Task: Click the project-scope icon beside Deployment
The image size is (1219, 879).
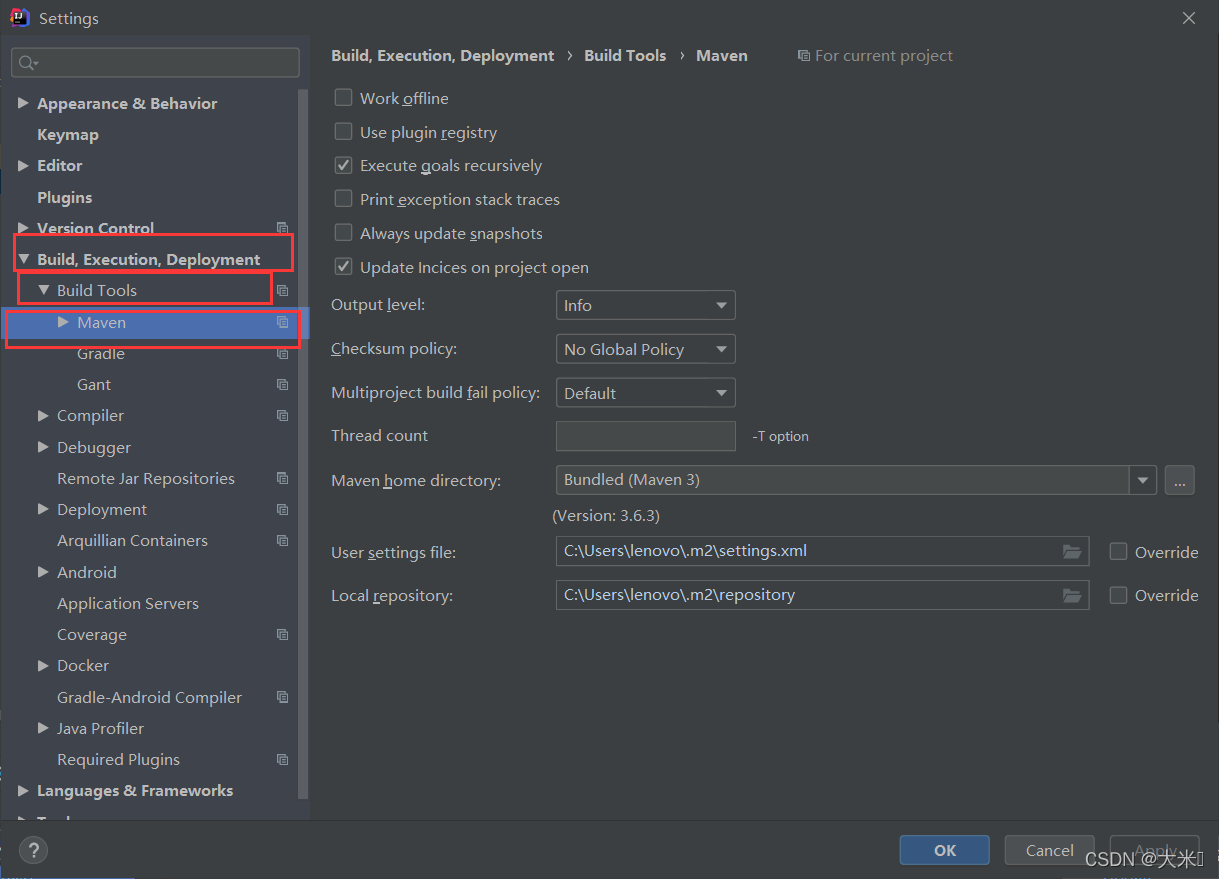Action: [283, 509]
